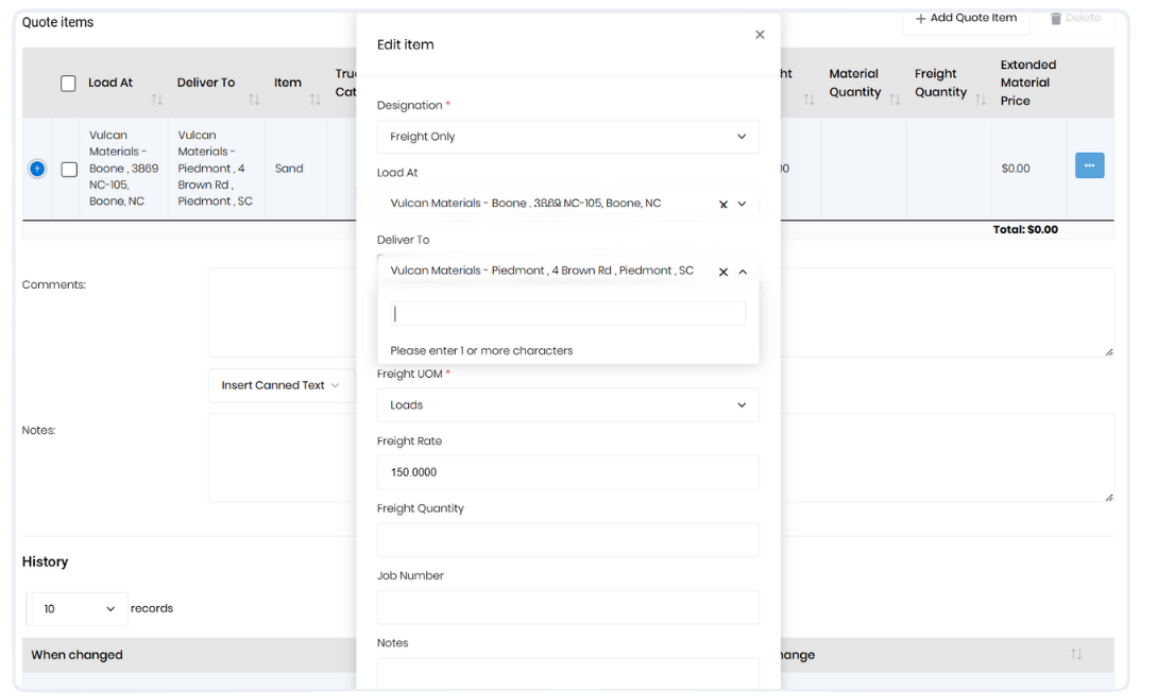Click the Total: $0.00 text
The height and width of the screenshot is (700, 1150).
pos(1025,230)
